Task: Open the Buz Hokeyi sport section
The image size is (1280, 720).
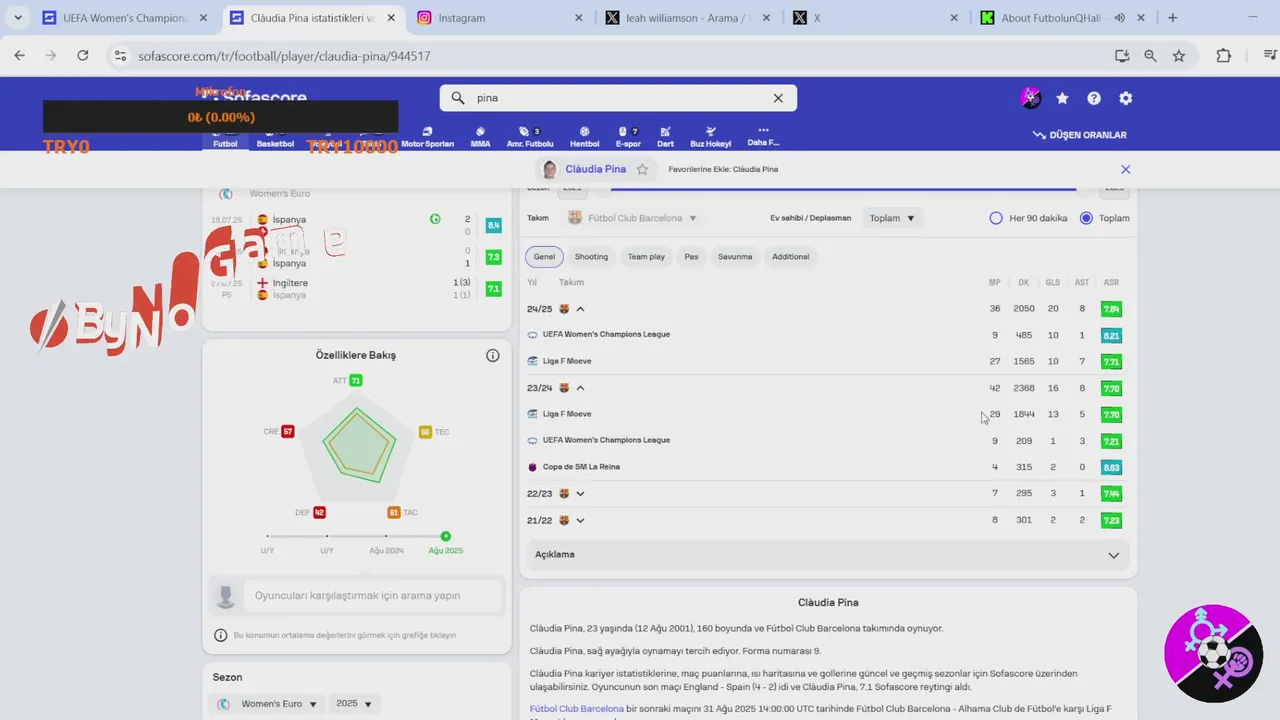Action: pos(711,137)
